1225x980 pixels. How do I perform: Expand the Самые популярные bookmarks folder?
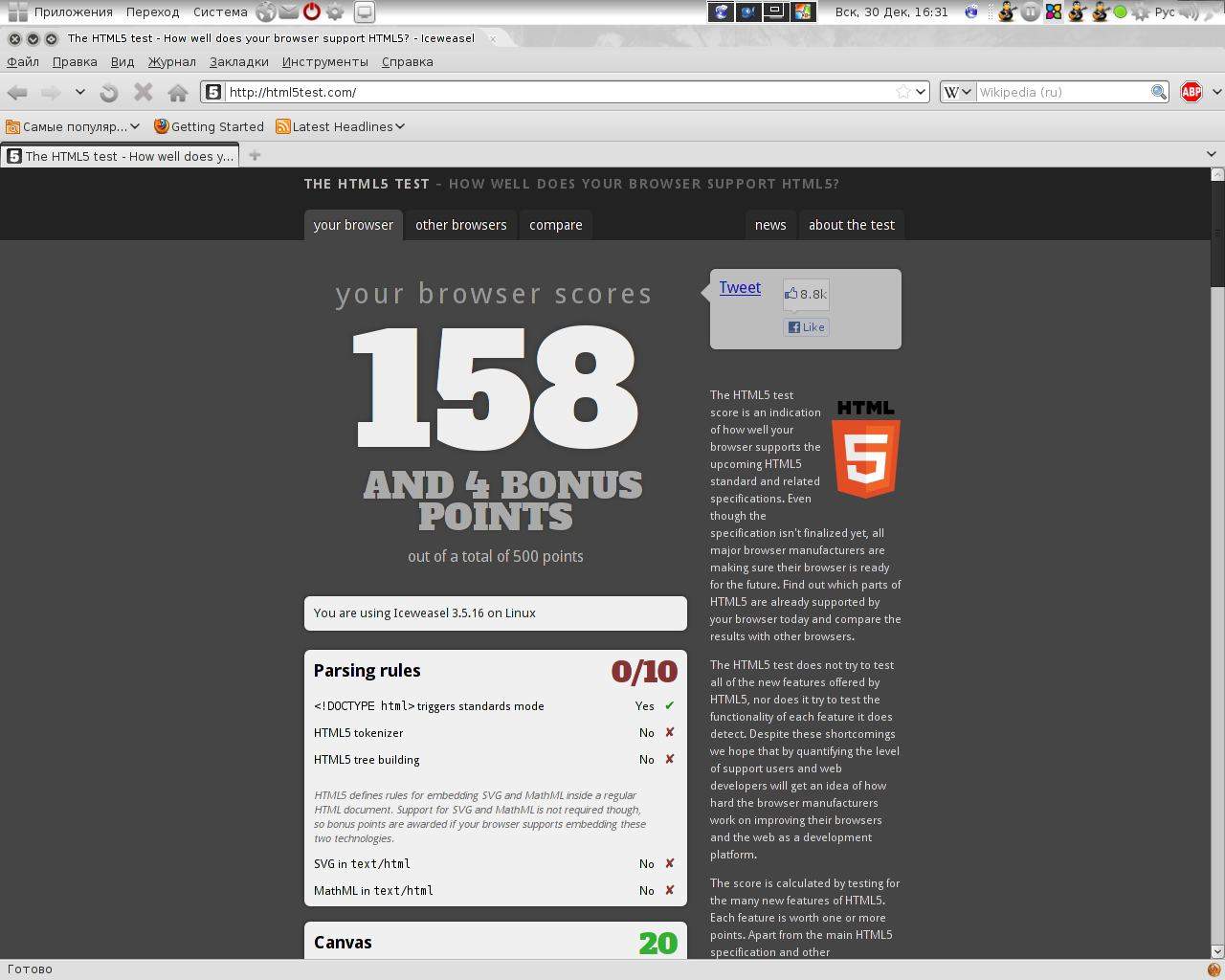coord(73,126)
